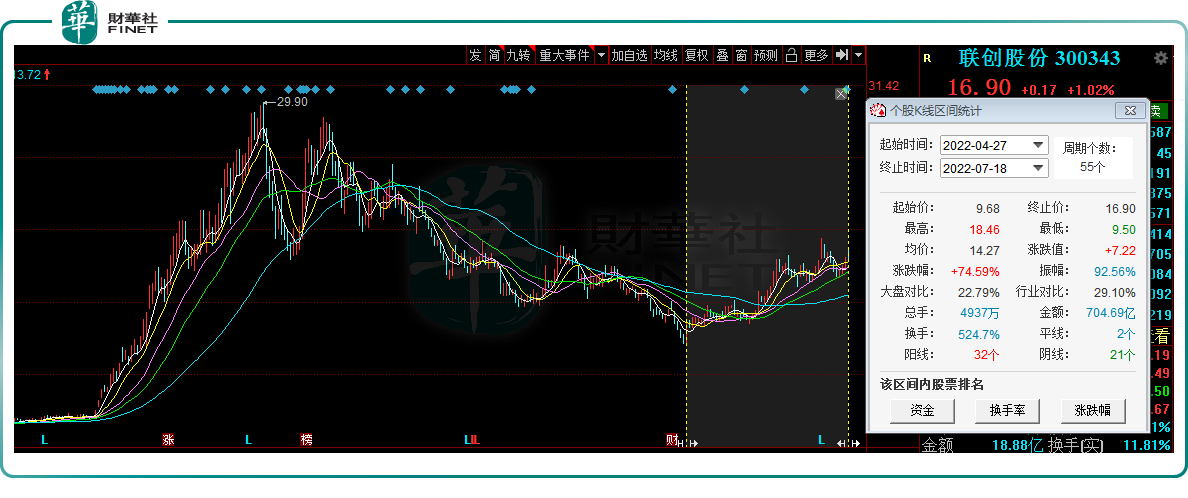Screen dimensions: 1188x498
Task: Click the 财華社 FINET logo
Action: (x=111, y=20)
